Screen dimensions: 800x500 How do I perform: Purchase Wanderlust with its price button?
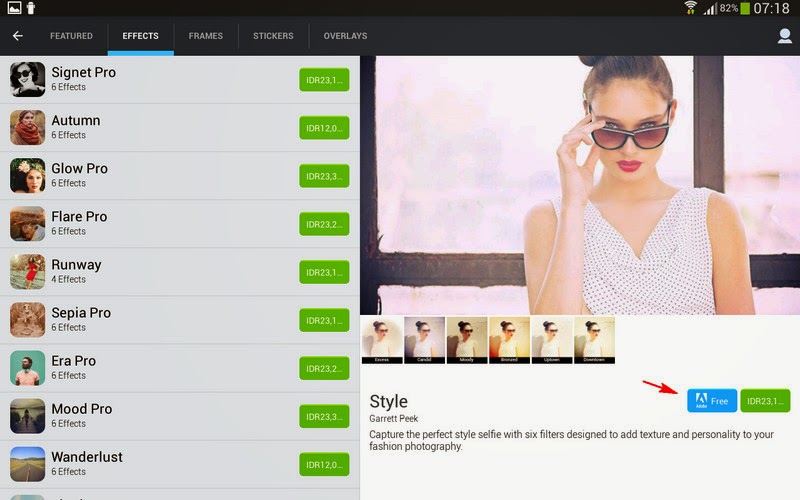point(324,464)
